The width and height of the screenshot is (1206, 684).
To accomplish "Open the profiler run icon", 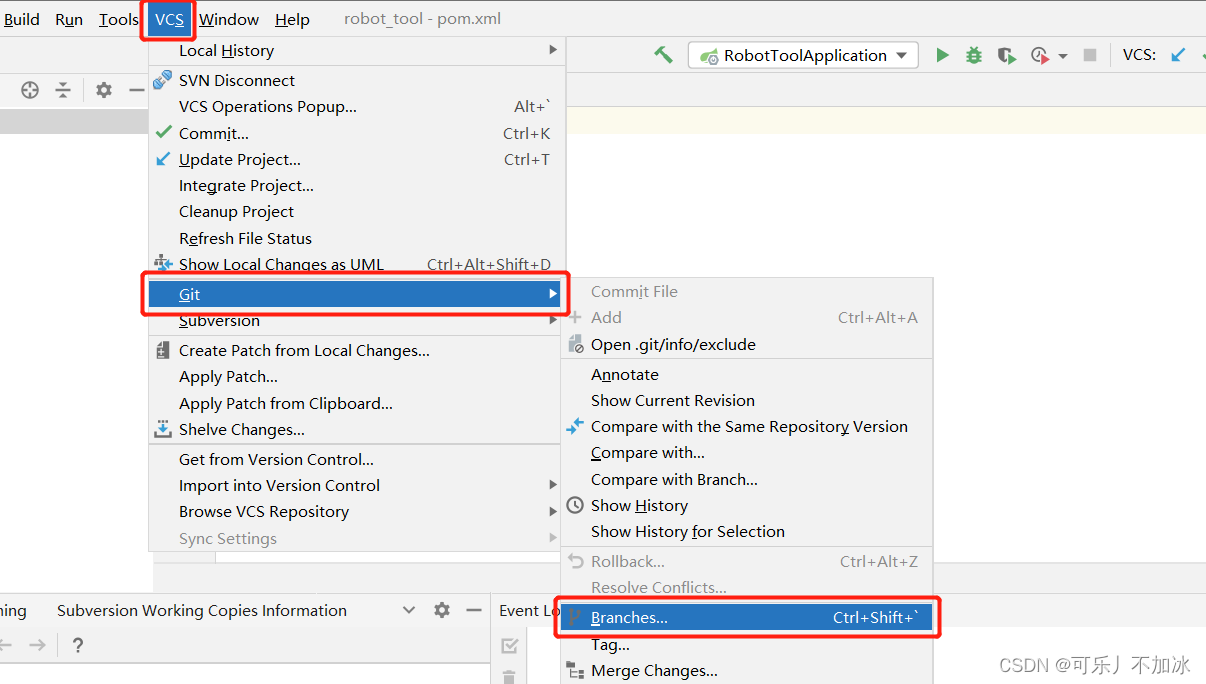I will (1040, 55).
